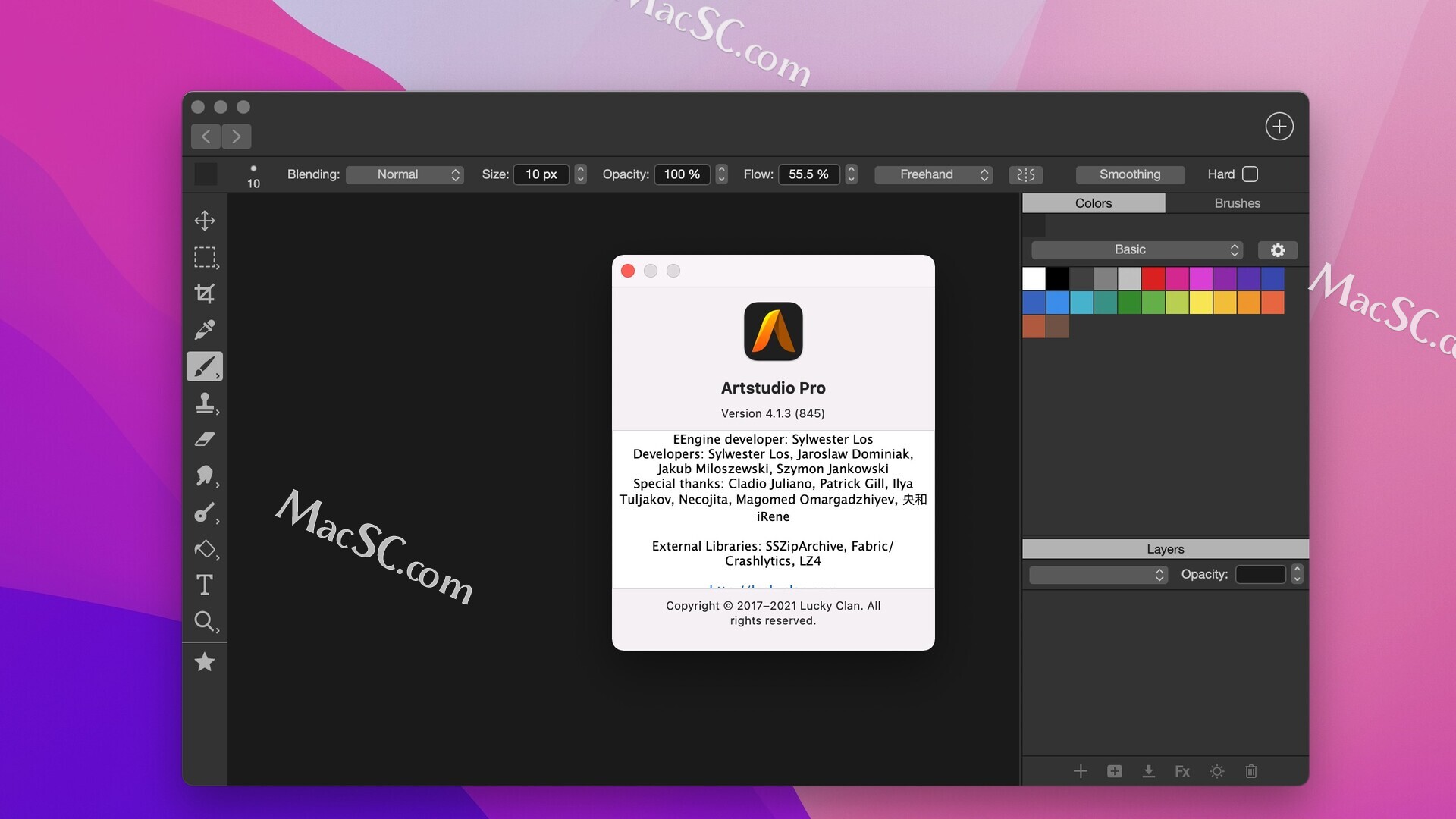Open the Basic palette dropdown
Image resolution: width=1456 pixels, height=819 pixels.
[1137, 250]
